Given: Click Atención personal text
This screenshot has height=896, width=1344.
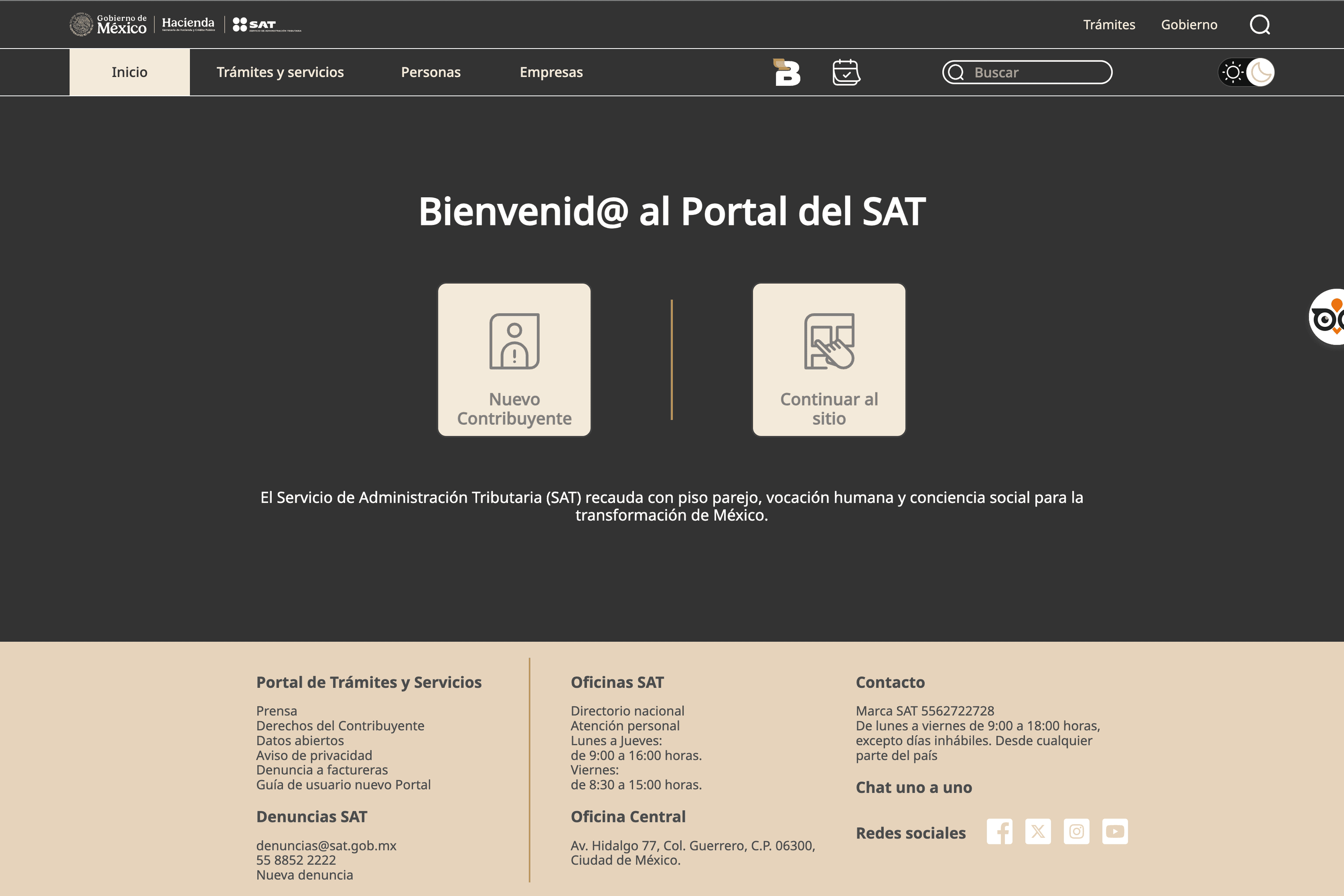Looking at the screenshot, I should point(625,726).
